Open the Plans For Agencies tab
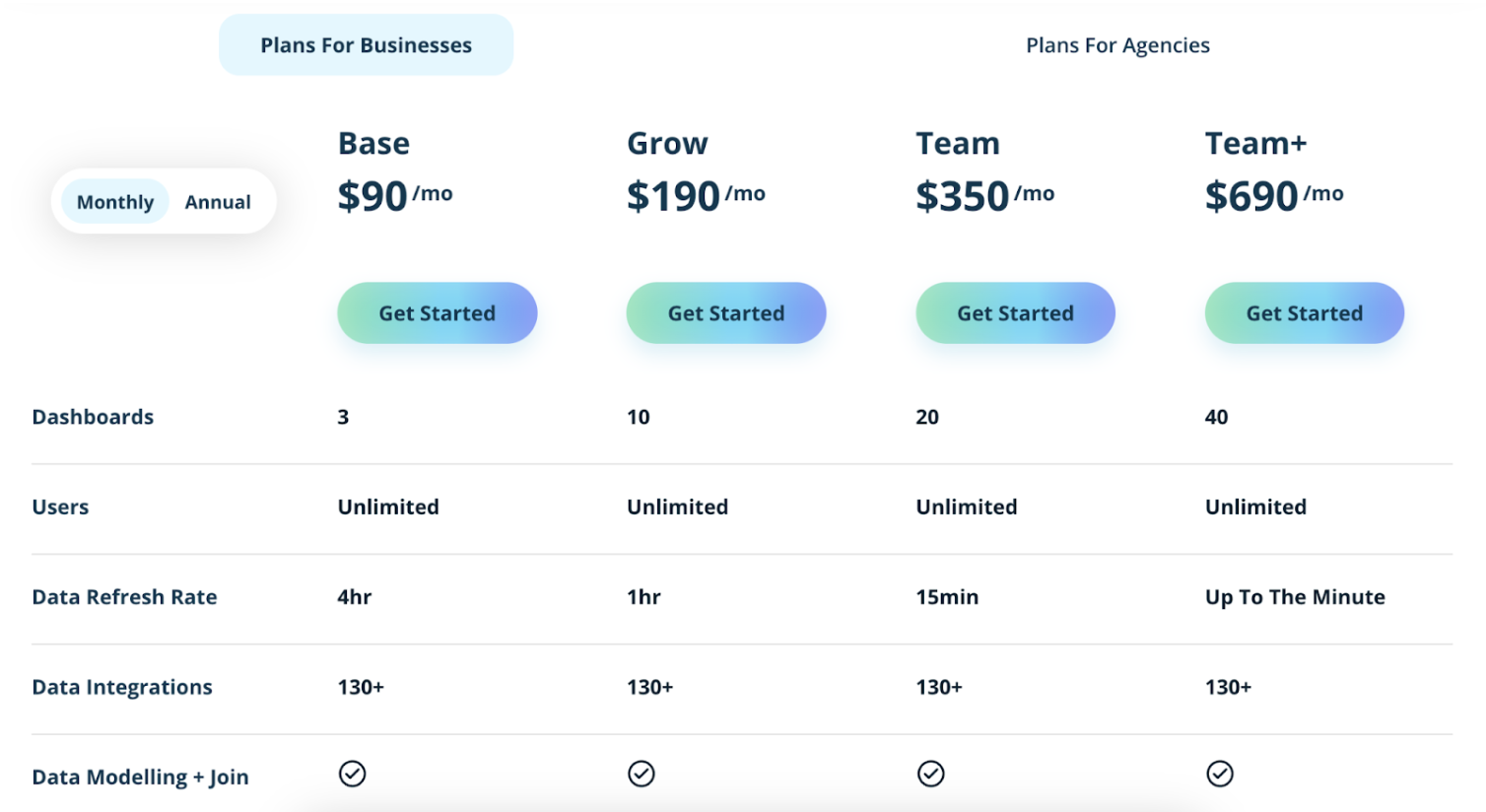The height and width of the screenshot is (812, 1486). pyautogui.click(x=1117, y=44)
